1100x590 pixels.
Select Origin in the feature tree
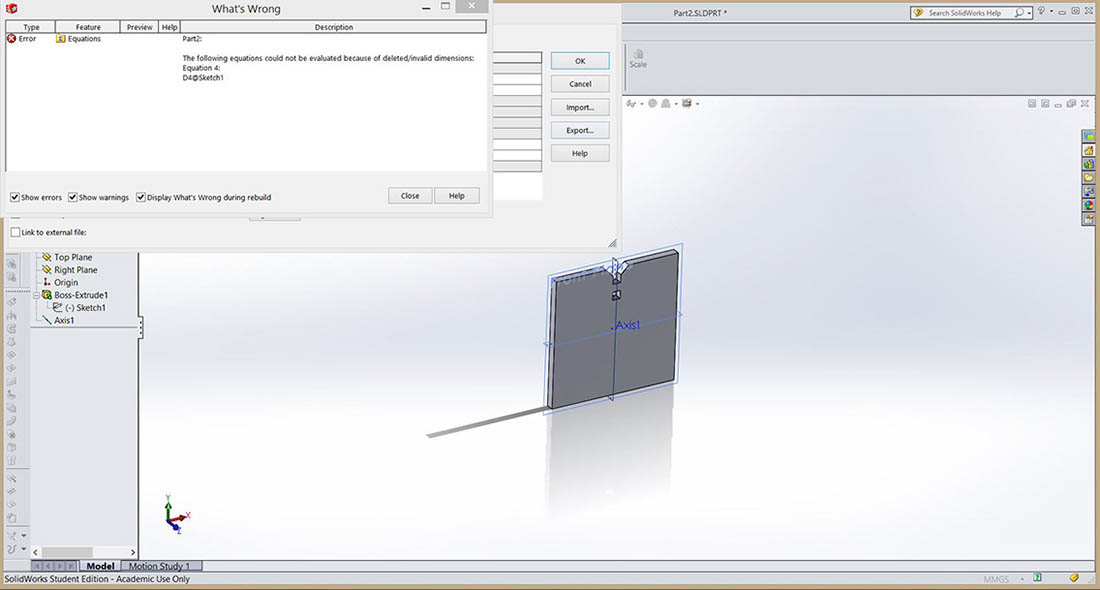[x=66, y=283]
